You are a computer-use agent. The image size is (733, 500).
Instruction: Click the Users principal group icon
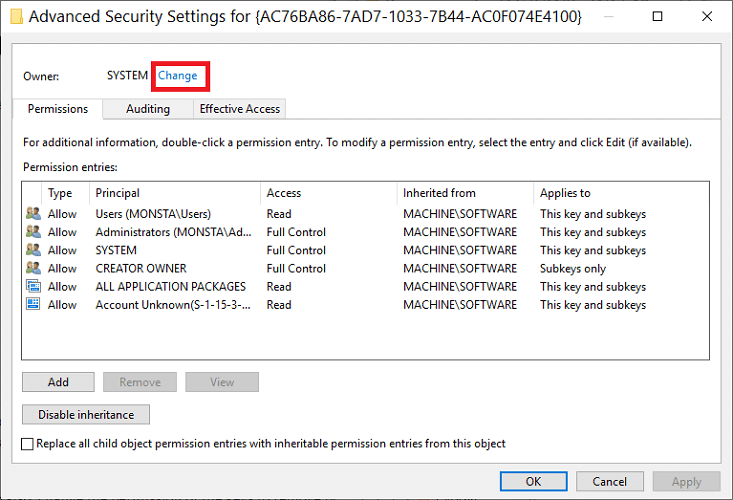[x=33, y=214]
